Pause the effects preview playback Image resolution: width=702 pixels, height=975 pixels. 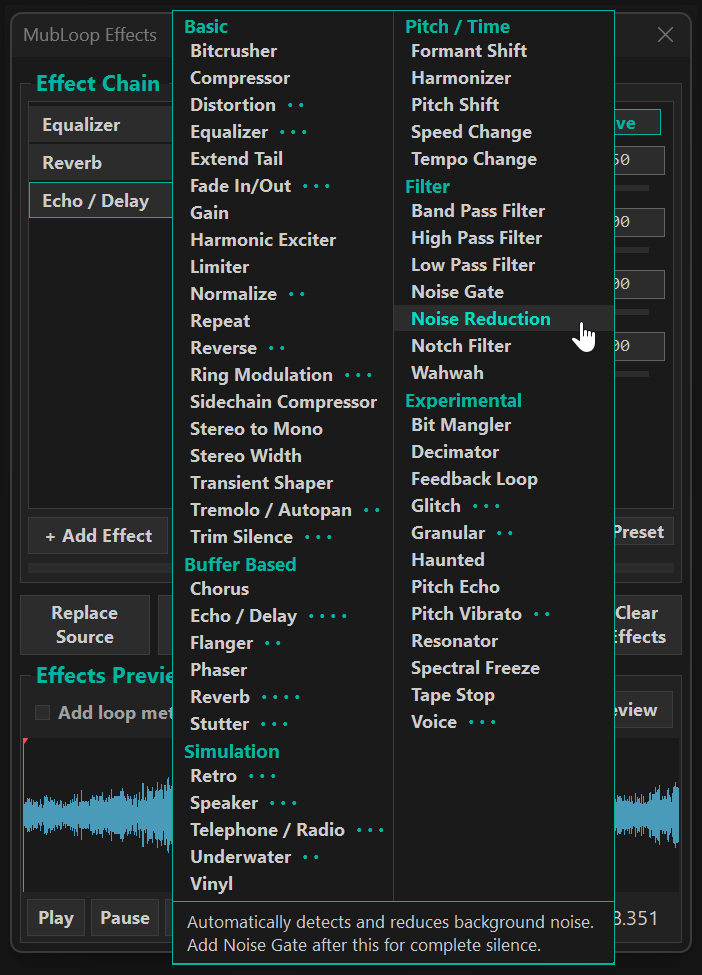(x=125, y=918)
